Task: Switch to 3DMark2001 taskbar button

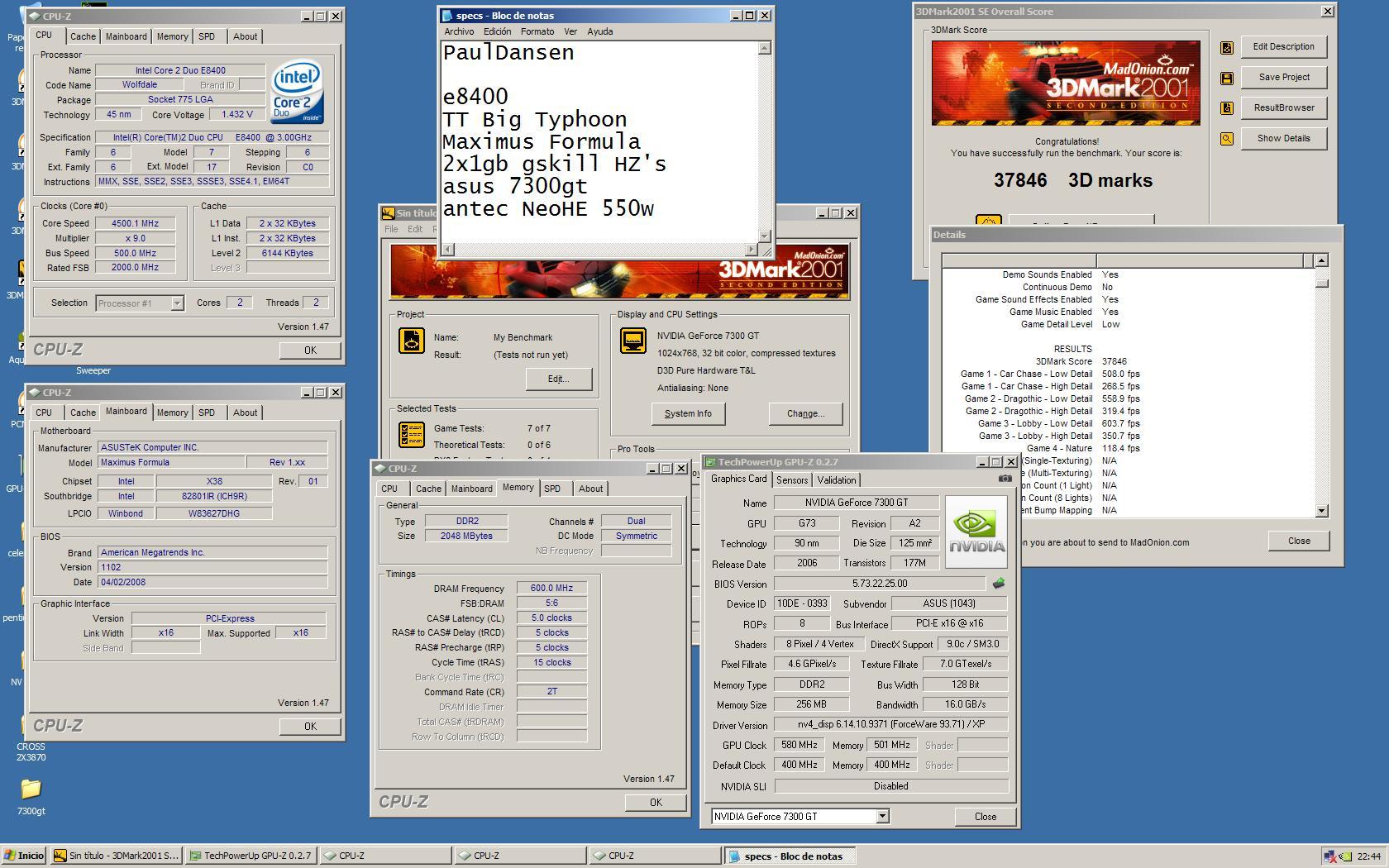Action: (x=116, y=856)
